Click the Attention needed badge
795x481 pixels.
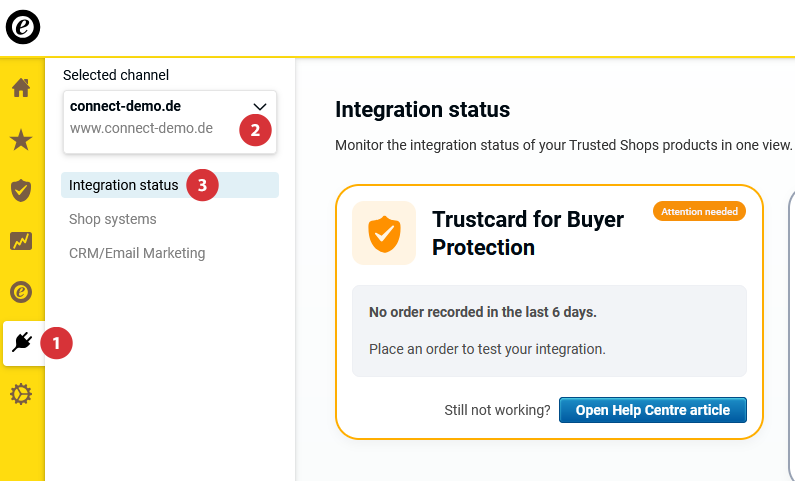pos(699,212)
